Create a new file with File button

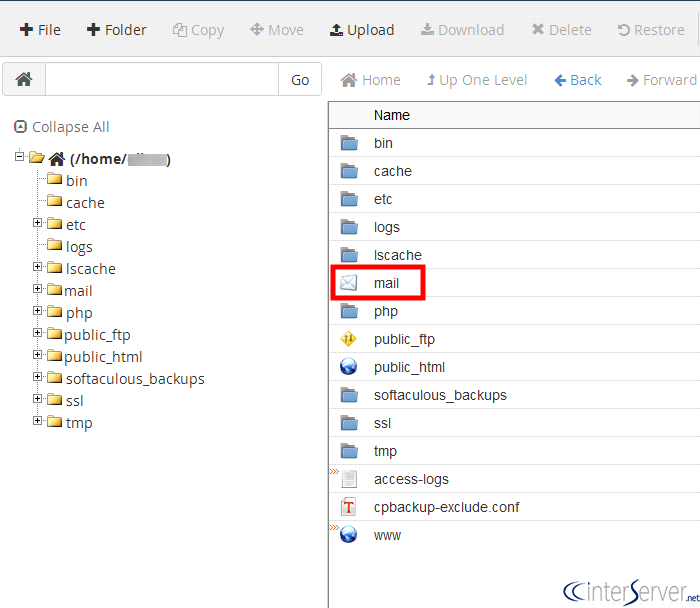tap(40, 30)
